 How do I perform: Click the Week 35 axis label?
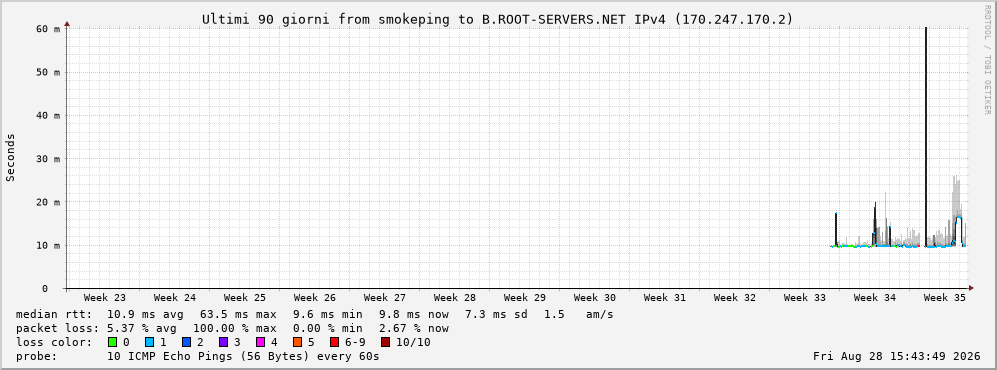[x=944, y=298]
